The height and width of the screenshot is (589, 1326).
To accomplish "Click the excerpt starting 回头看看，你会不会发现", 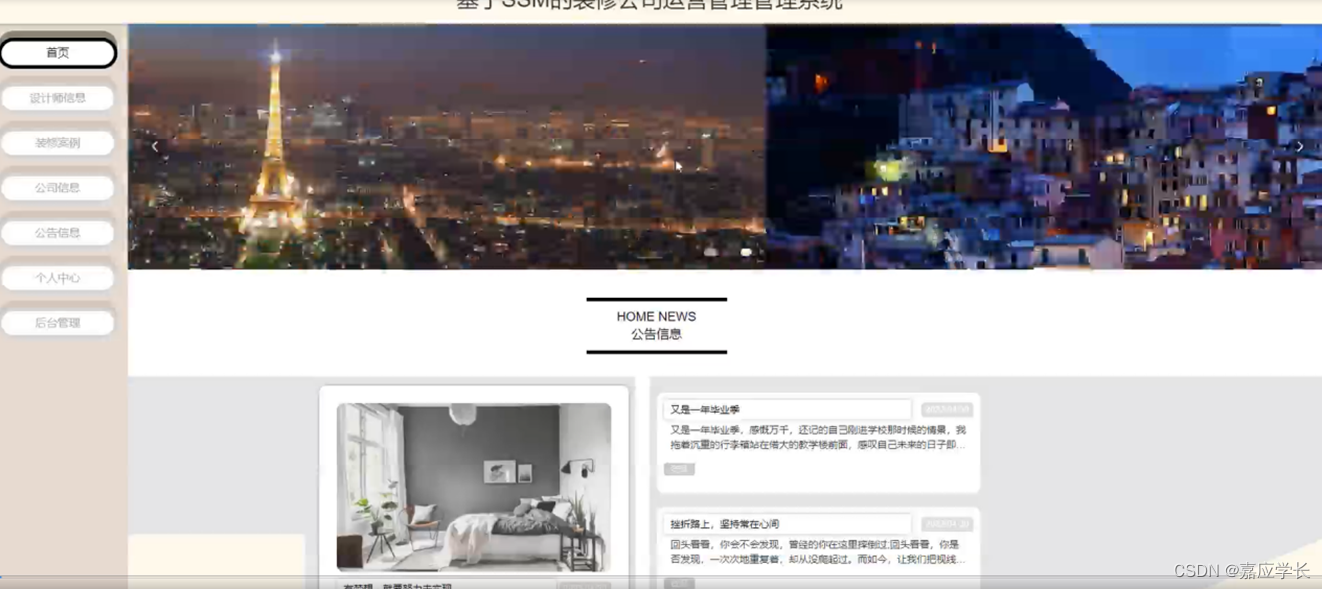I will (818, 552).
